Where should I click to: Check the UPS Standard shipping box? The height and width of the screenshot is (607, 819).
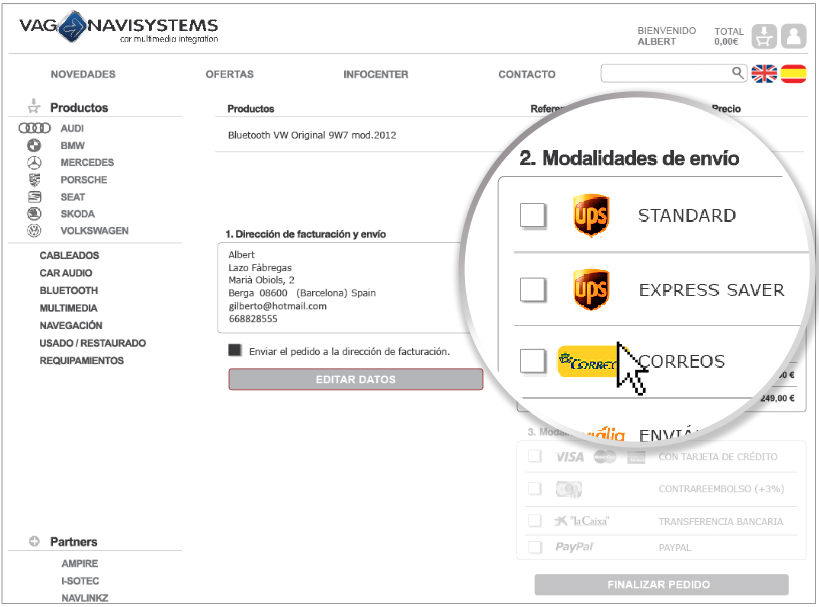[533, 215]
